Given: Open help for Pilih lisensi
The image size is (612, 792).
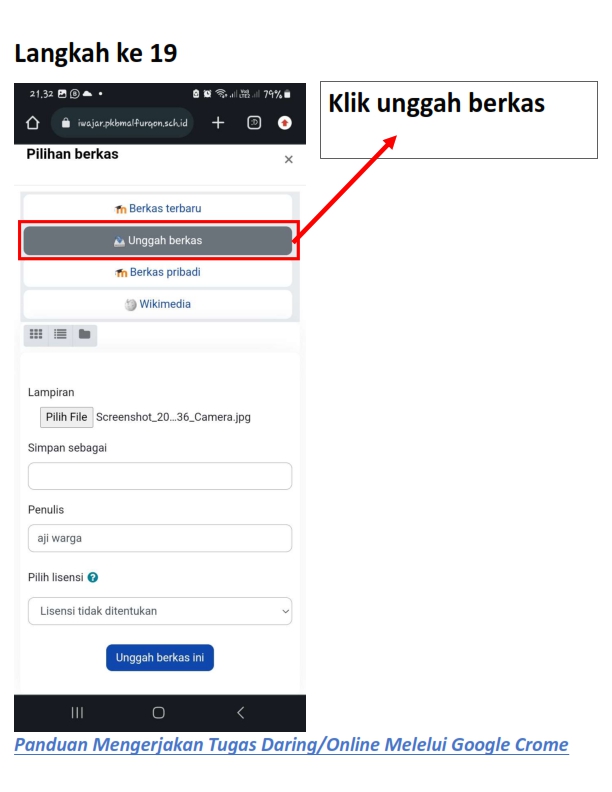Looking at the screenshot, I should click(93, 577).
